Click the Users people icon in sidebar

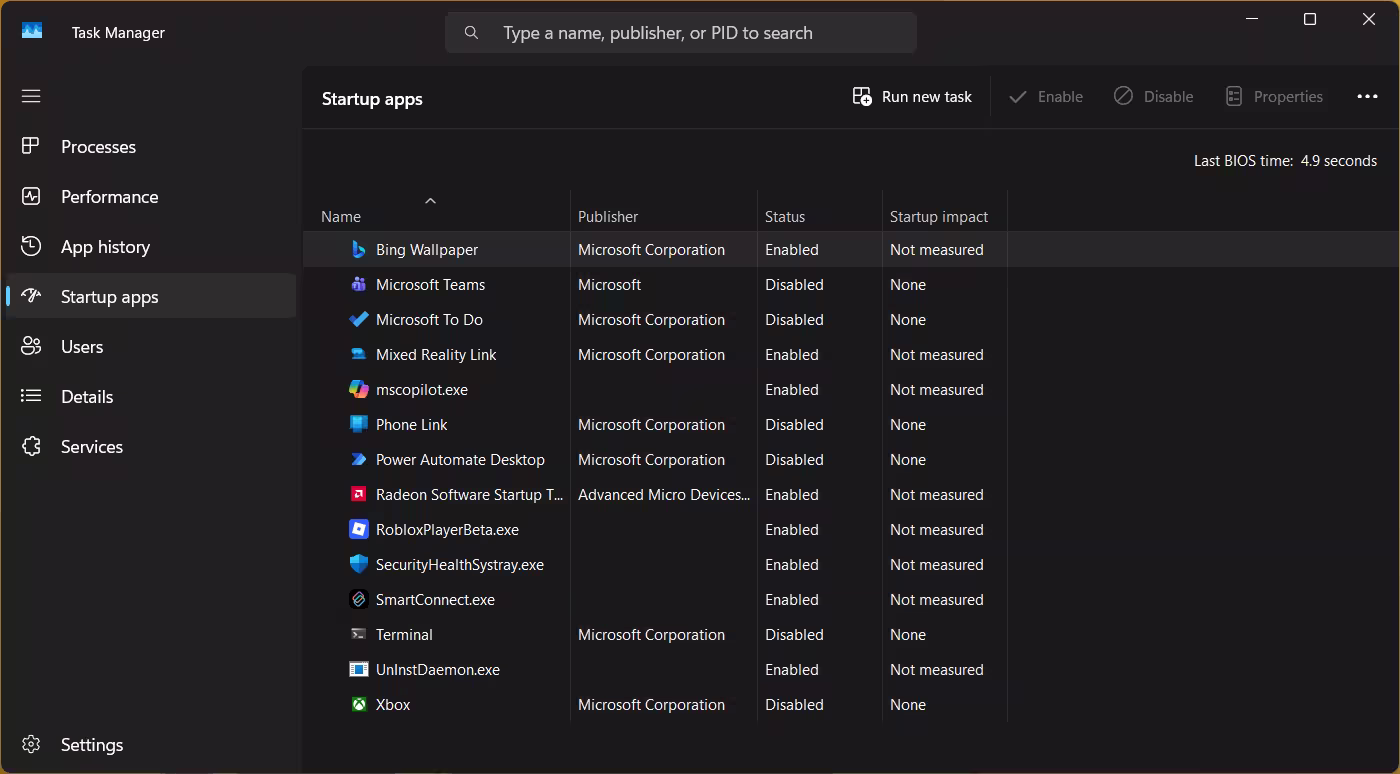(x=31, y=346)
